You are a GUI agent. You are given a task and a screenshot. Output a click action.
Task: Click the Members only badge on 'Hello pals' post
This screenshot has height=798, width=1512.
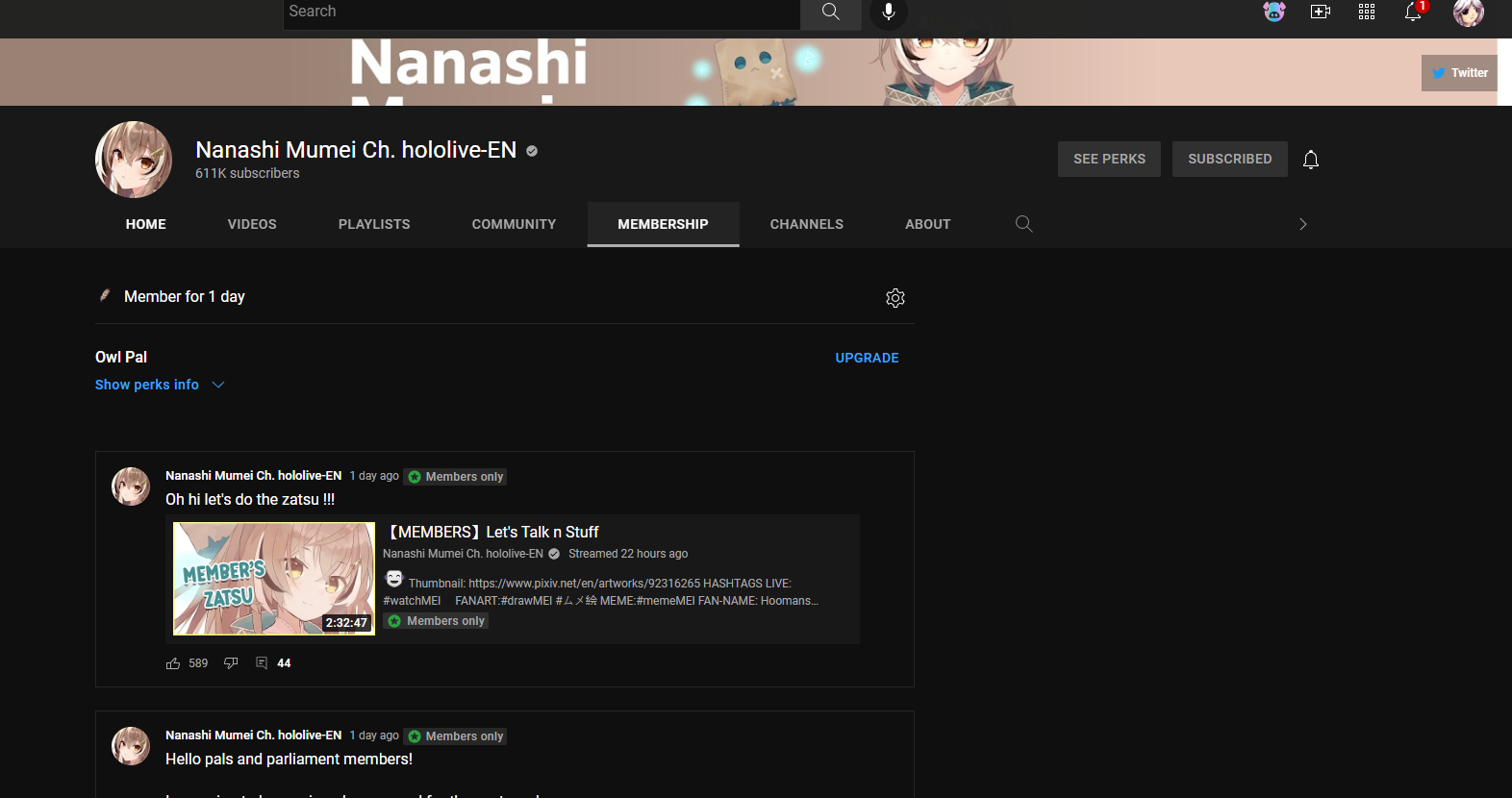(455, 736)
